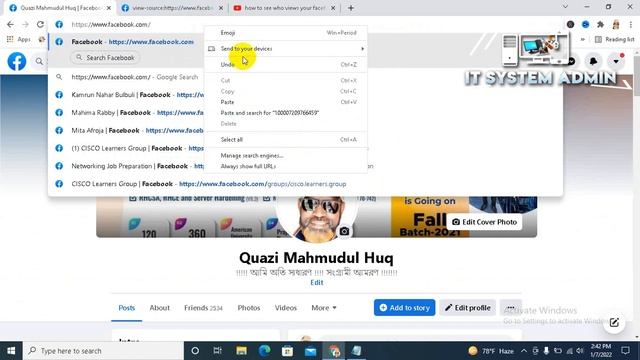Launch Microsoft Edge from the taskbar
The width and height of the screenshot is (640, 360).
264,351
